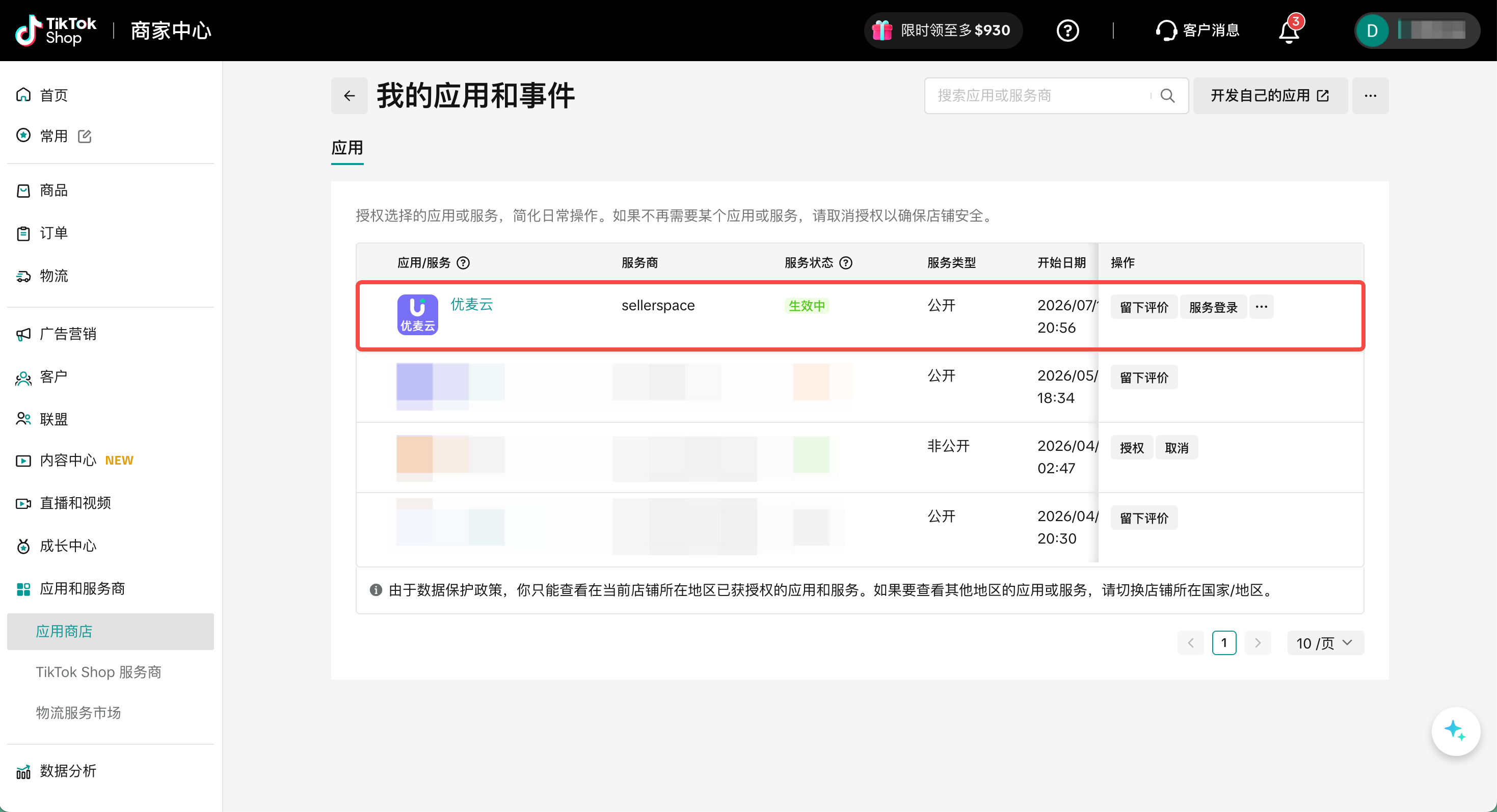
Task: Click 取消 in the 非公开 row
Action: [x=1176, y=448]
